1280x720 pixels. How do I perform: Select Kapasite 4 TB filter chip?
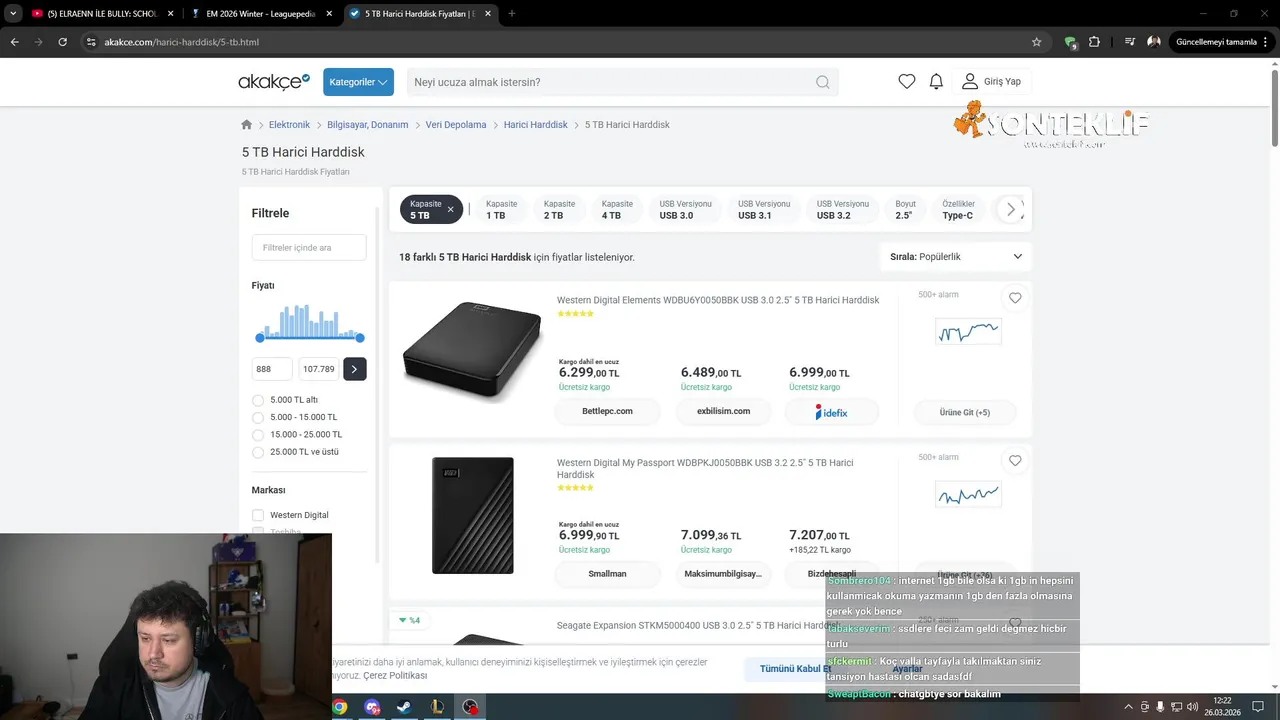(x=617, y=209)
